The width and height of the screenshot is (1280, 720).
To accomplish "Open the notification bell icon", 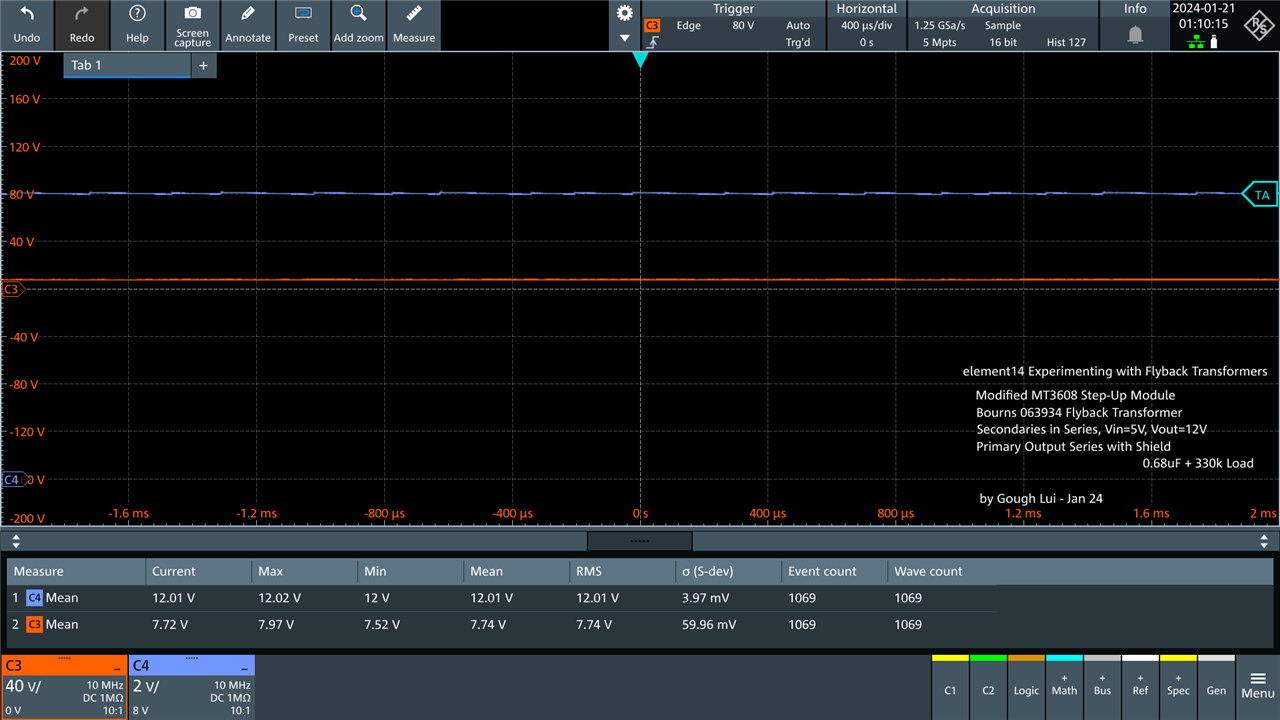I will click(1136, 34).
